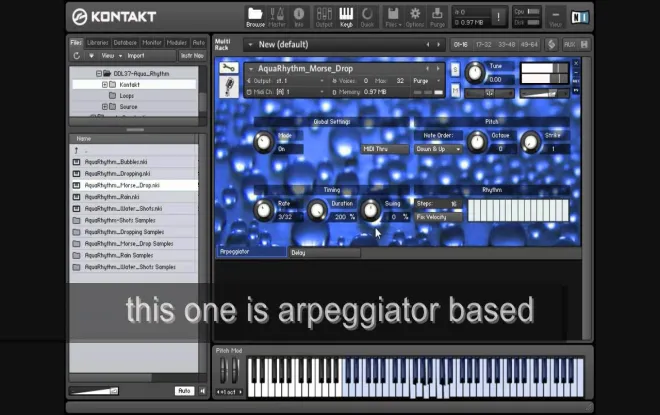This screenshot has height=415, width=660.
Task: Click the Tune knob
Action: 475,73
